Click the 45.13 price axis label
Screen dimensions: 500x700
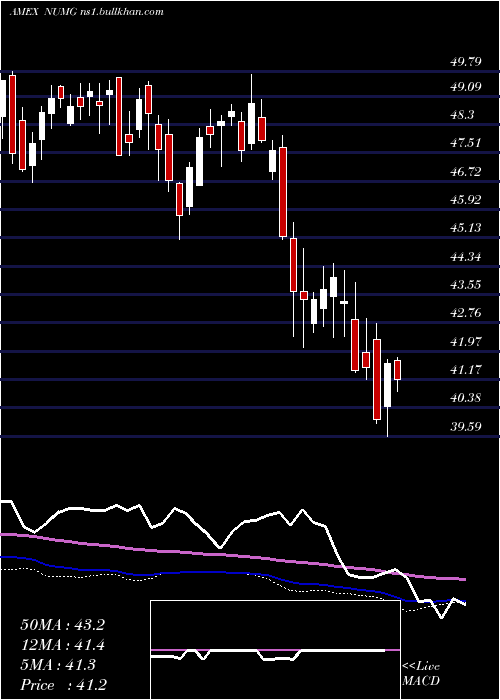[x=466, y=228]
